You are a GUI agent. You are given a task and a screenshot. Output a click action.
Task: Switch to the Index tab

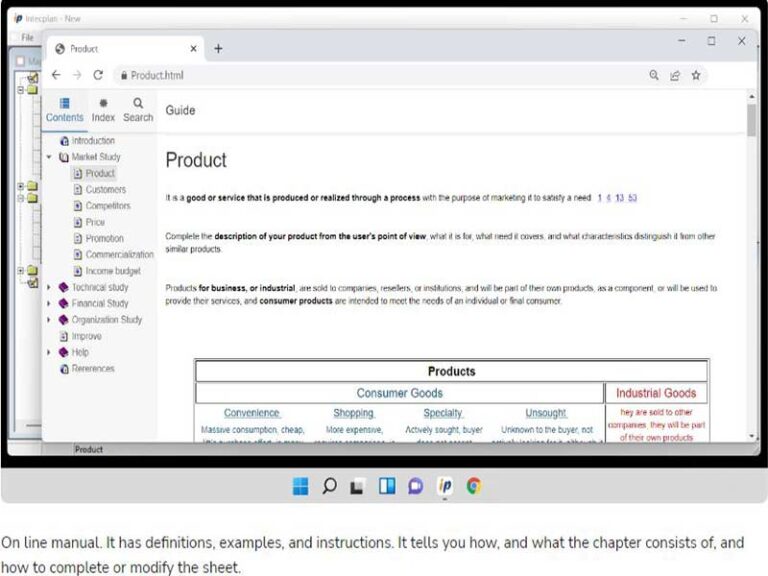click(x=103, y=110)
